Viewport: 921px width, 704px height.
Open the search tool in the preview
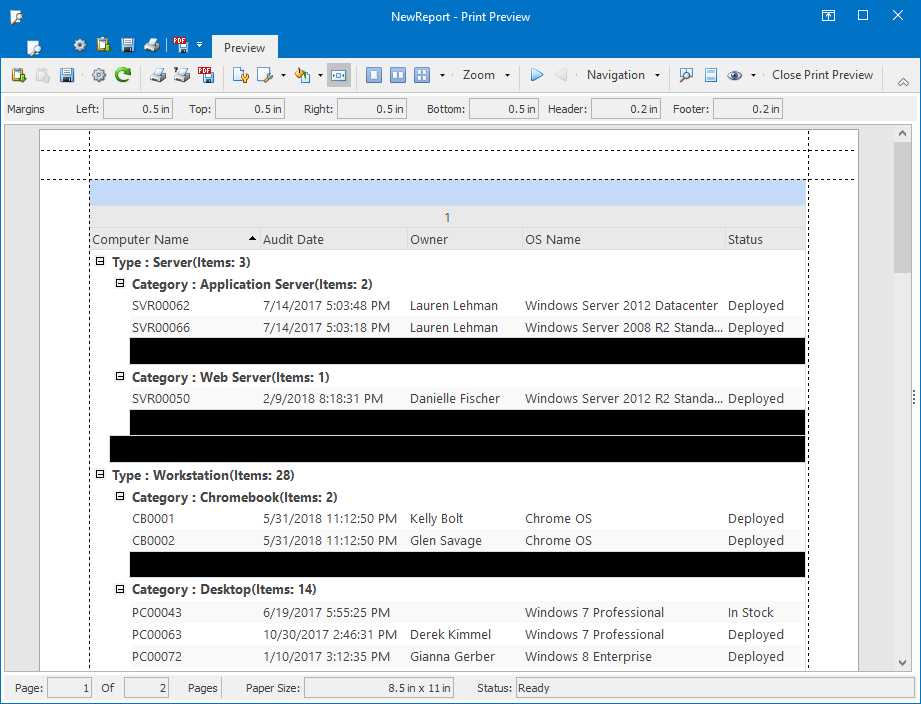click(686, 75)
